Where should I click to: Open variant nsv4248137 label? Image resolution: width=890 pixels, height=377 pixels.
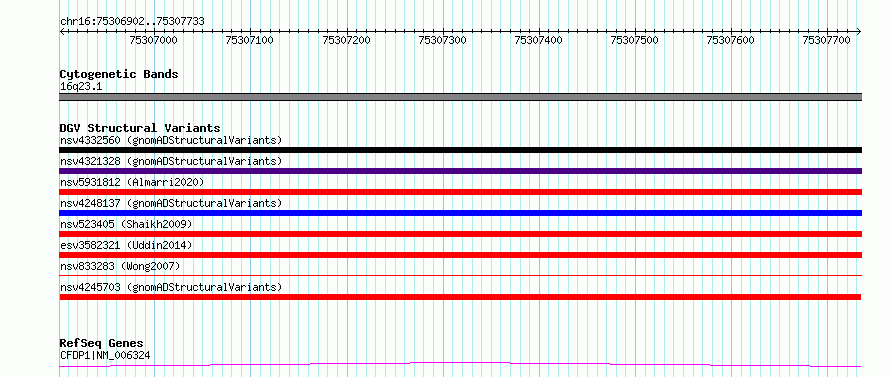click(171, 203)
